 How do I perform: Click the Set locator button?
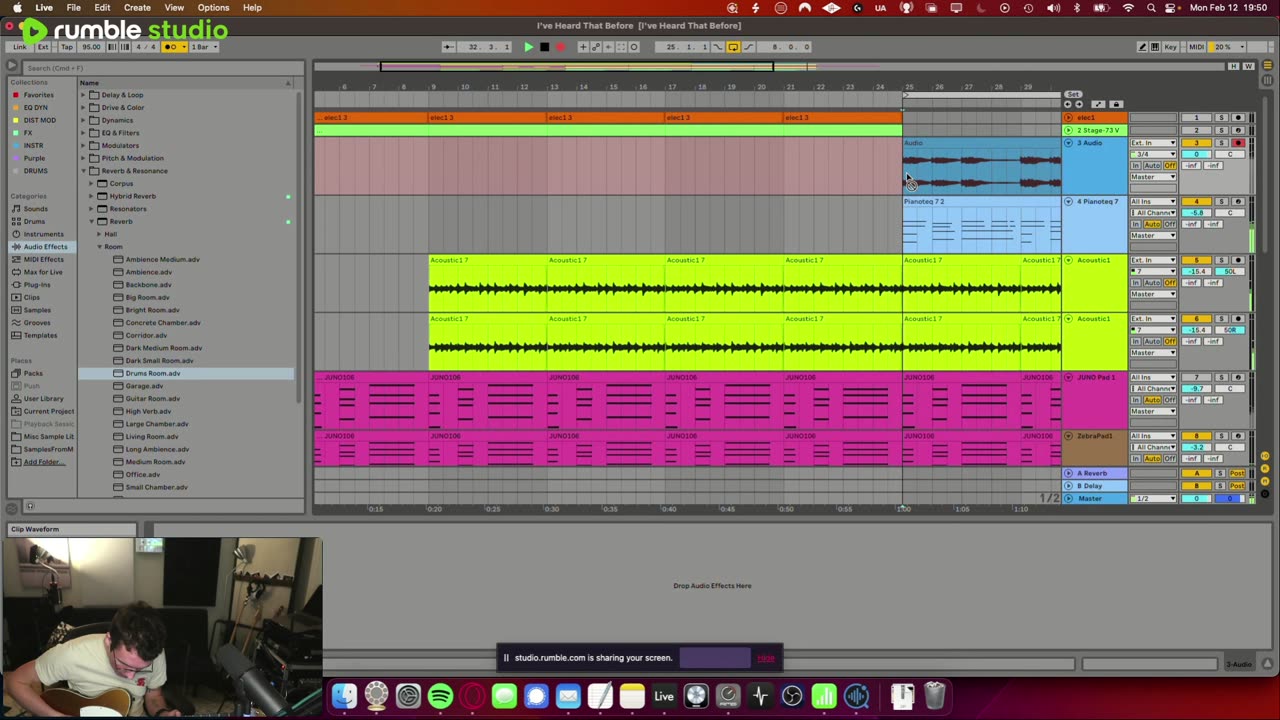(1073, 94)
